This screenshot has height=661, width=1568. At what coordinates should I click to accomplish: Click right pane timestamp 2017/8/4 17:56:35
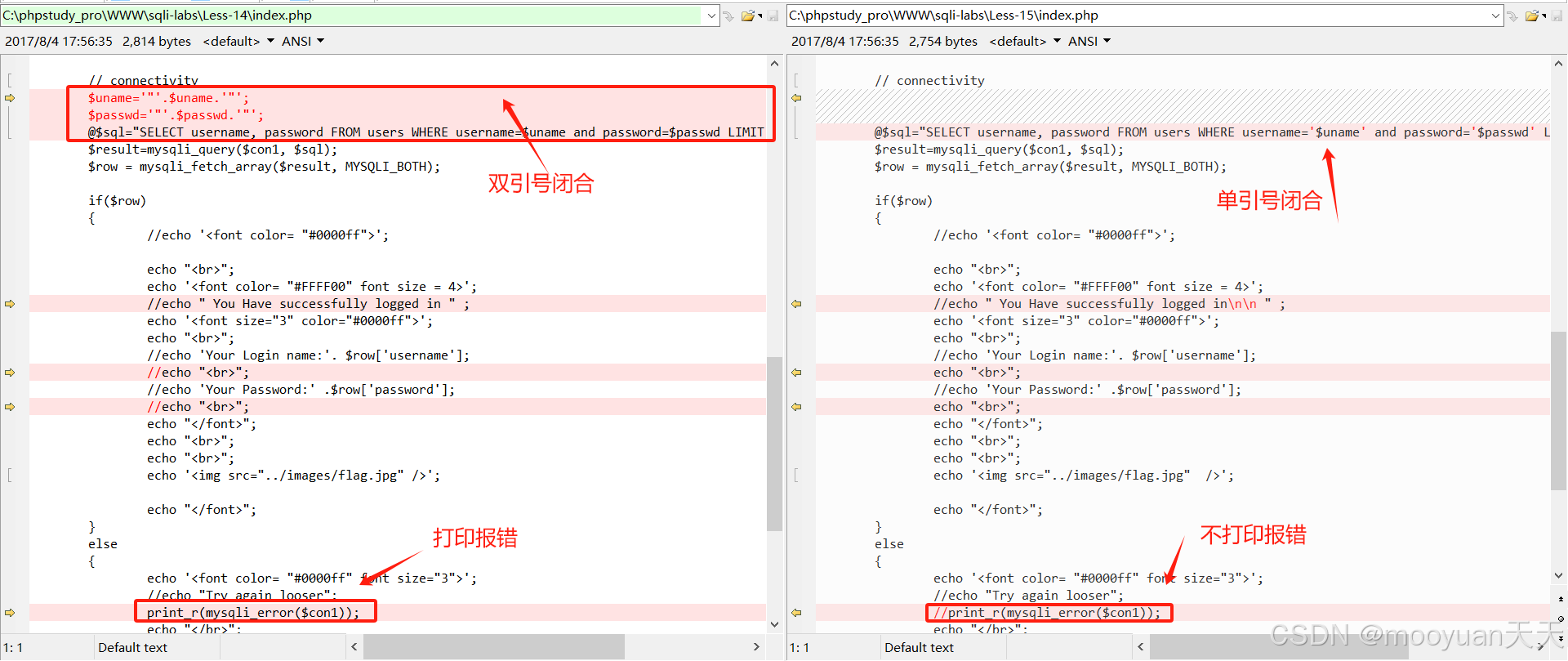[845, 41]
